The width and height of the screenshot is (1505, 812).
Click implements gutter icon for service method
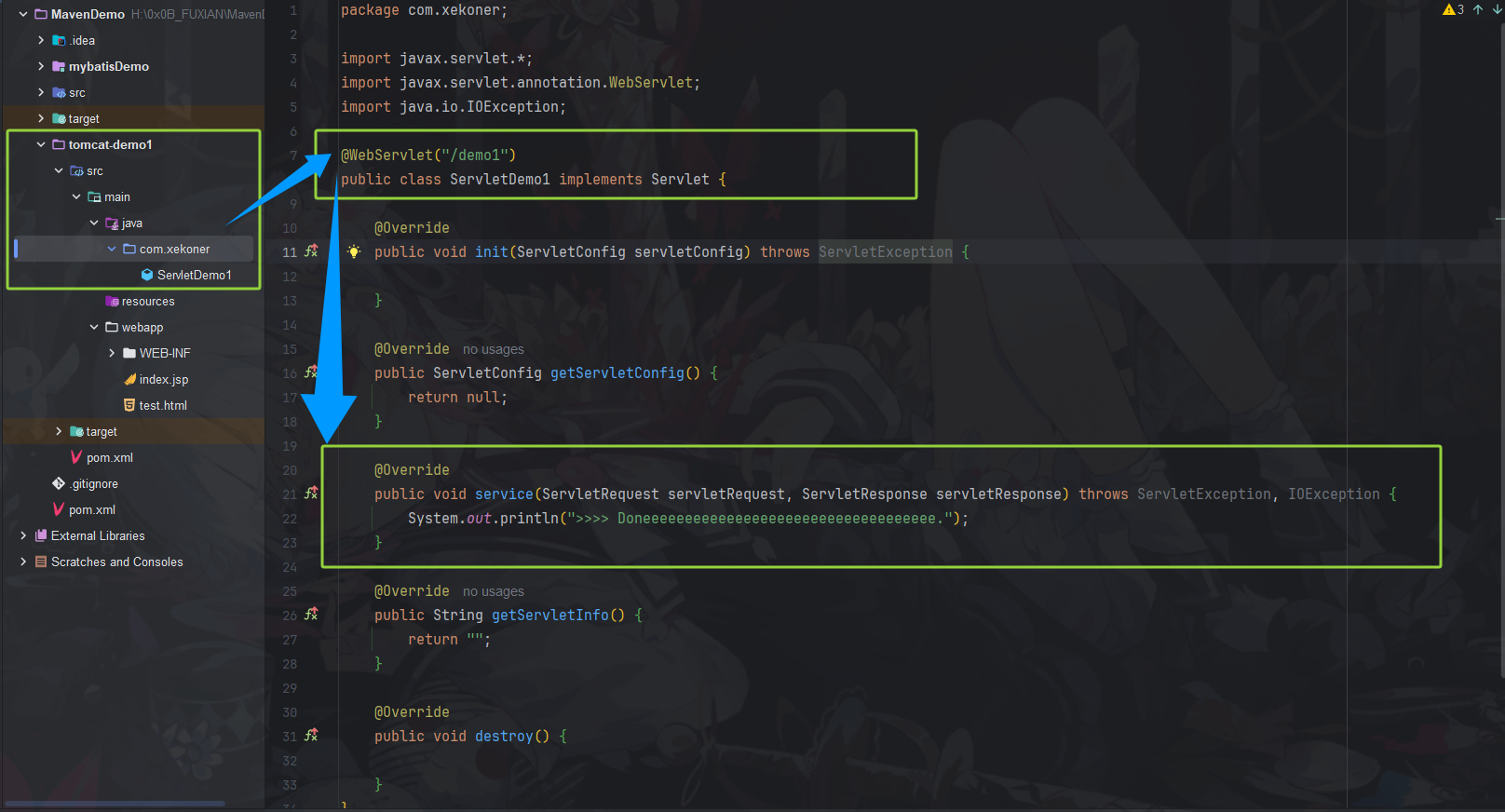tap(311, 493)
